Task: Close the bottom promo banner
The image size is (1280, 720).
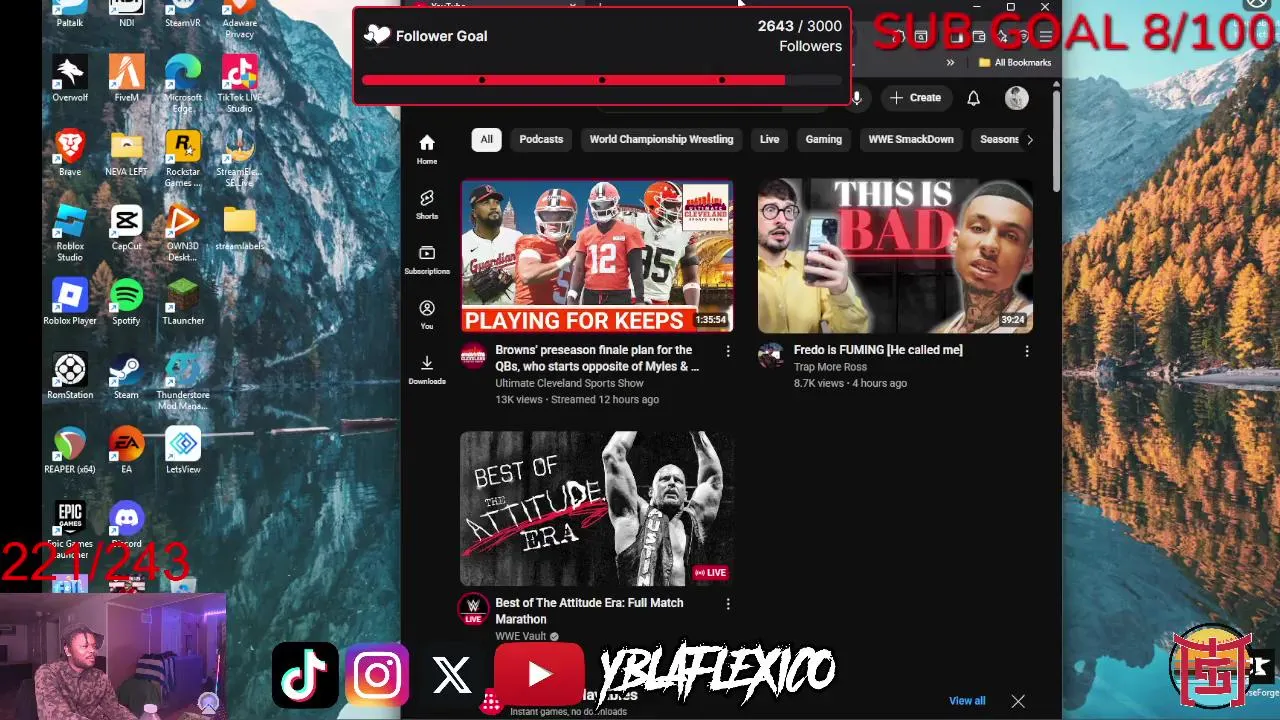Action: [1018, 701]
